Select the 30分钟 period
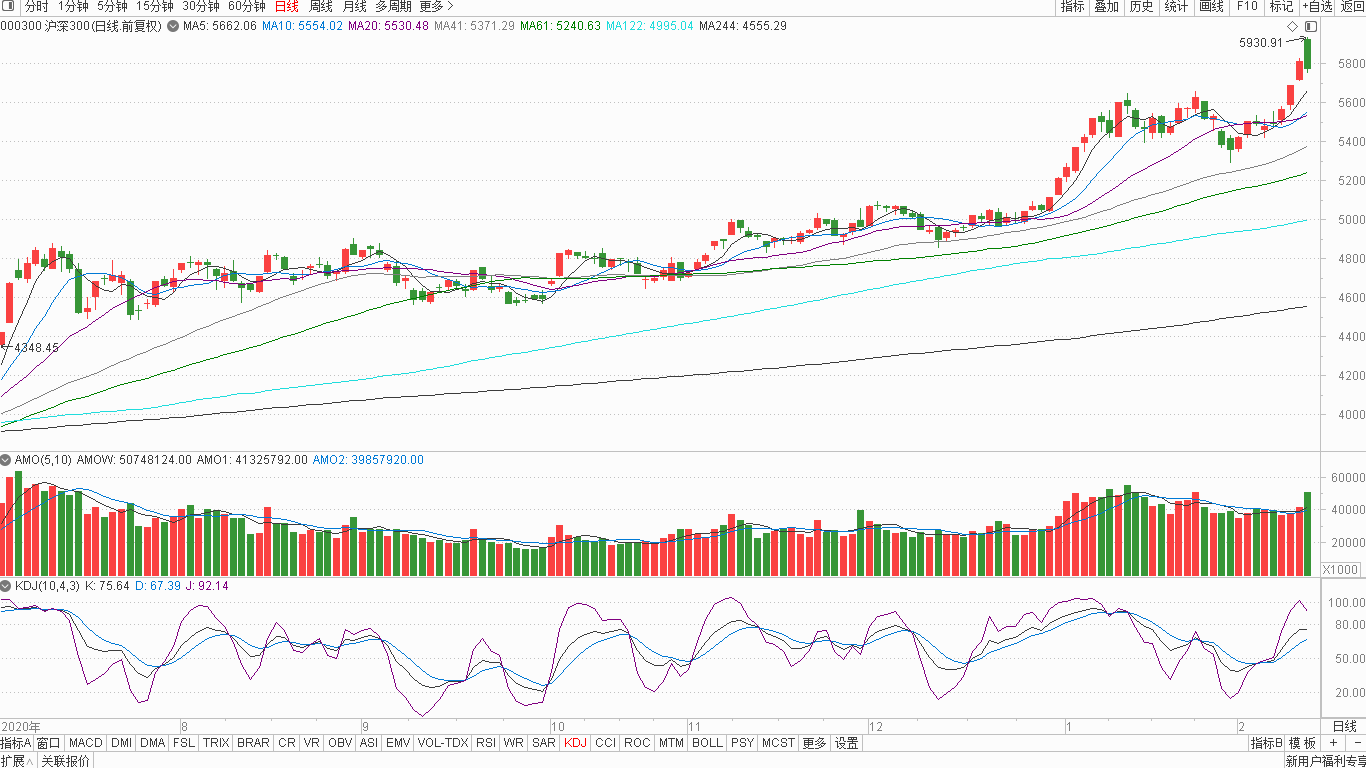Viewport: 1366px width, 768px height. click(x=200, y=6)
